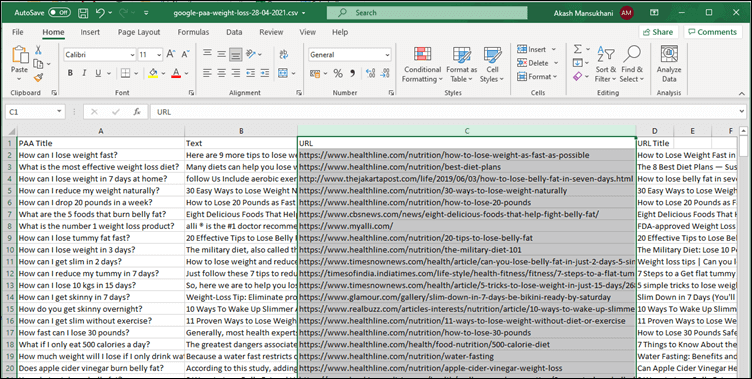Switch to the Page Layout tab
Image resolution: width=752 pixels, height=379 pixels.
click(x=139, y=32)
